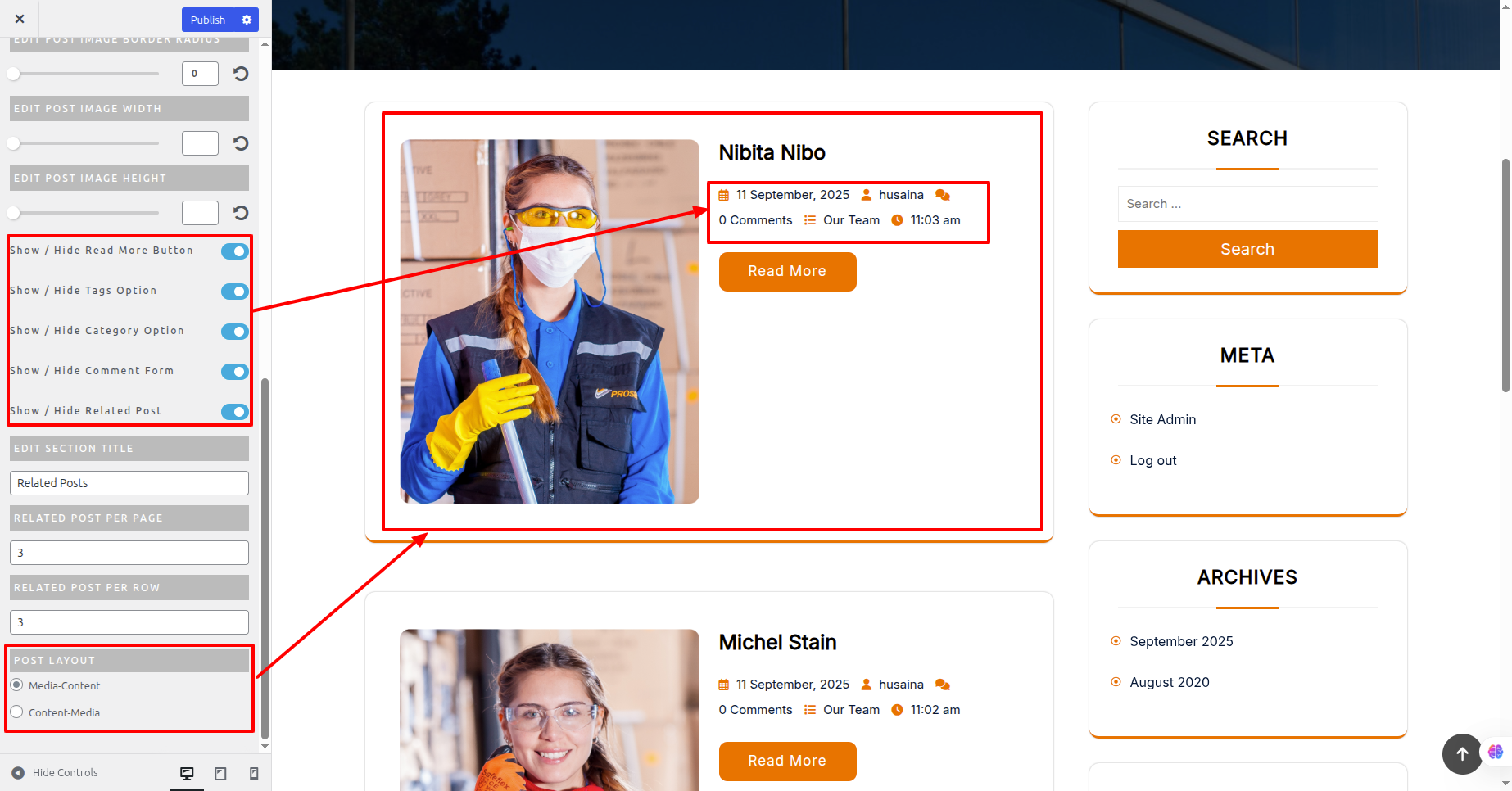Click the orange Search button
Viewport: 1512px width, 791px height.
point(1247,249)
